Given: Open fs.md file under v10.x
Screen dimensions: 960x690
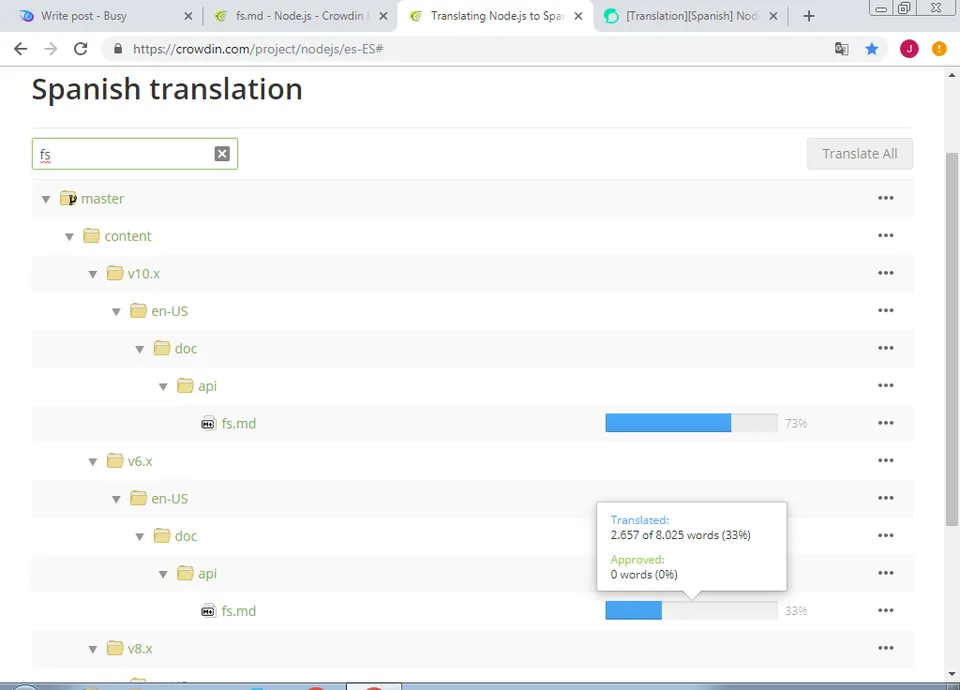Looking at the screenshot, I should click(x=239, y=424).
